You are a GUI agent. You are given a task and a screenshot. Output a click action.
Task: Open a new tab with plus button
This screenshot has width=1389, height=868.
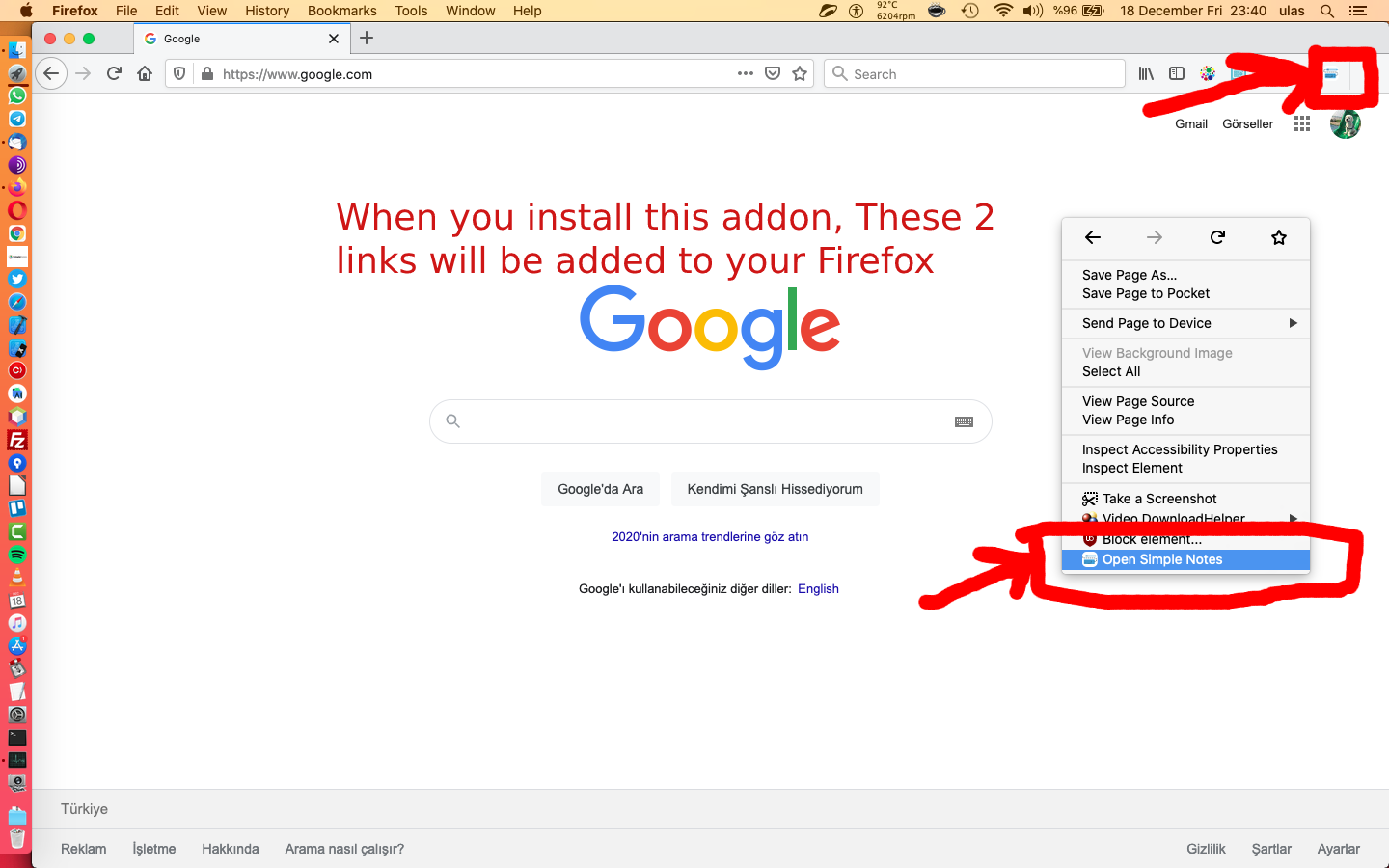(x=367, y=38)
